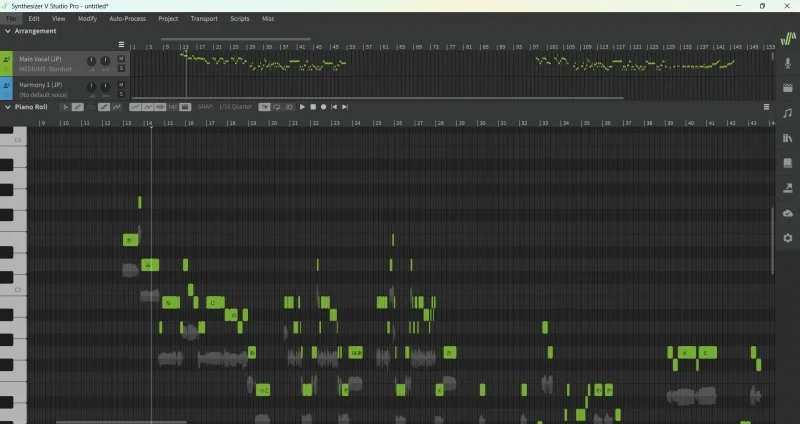The height and width of the screenshot is (424, 800).
Task: Open the Voice panel microphone icon
Action: [788, 63]
